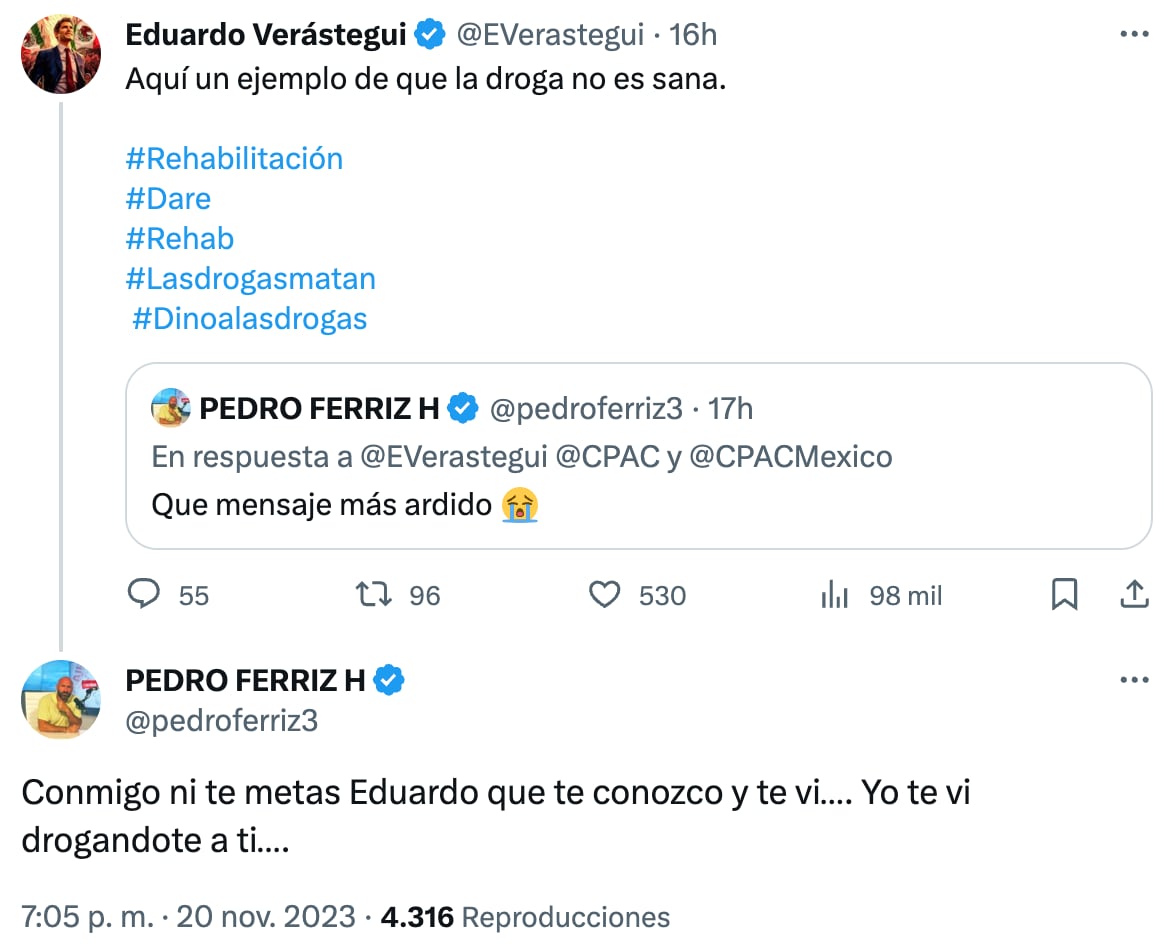Open the #Dare hashtag
Screen dimensions: 1170x944
coord(168,199)
